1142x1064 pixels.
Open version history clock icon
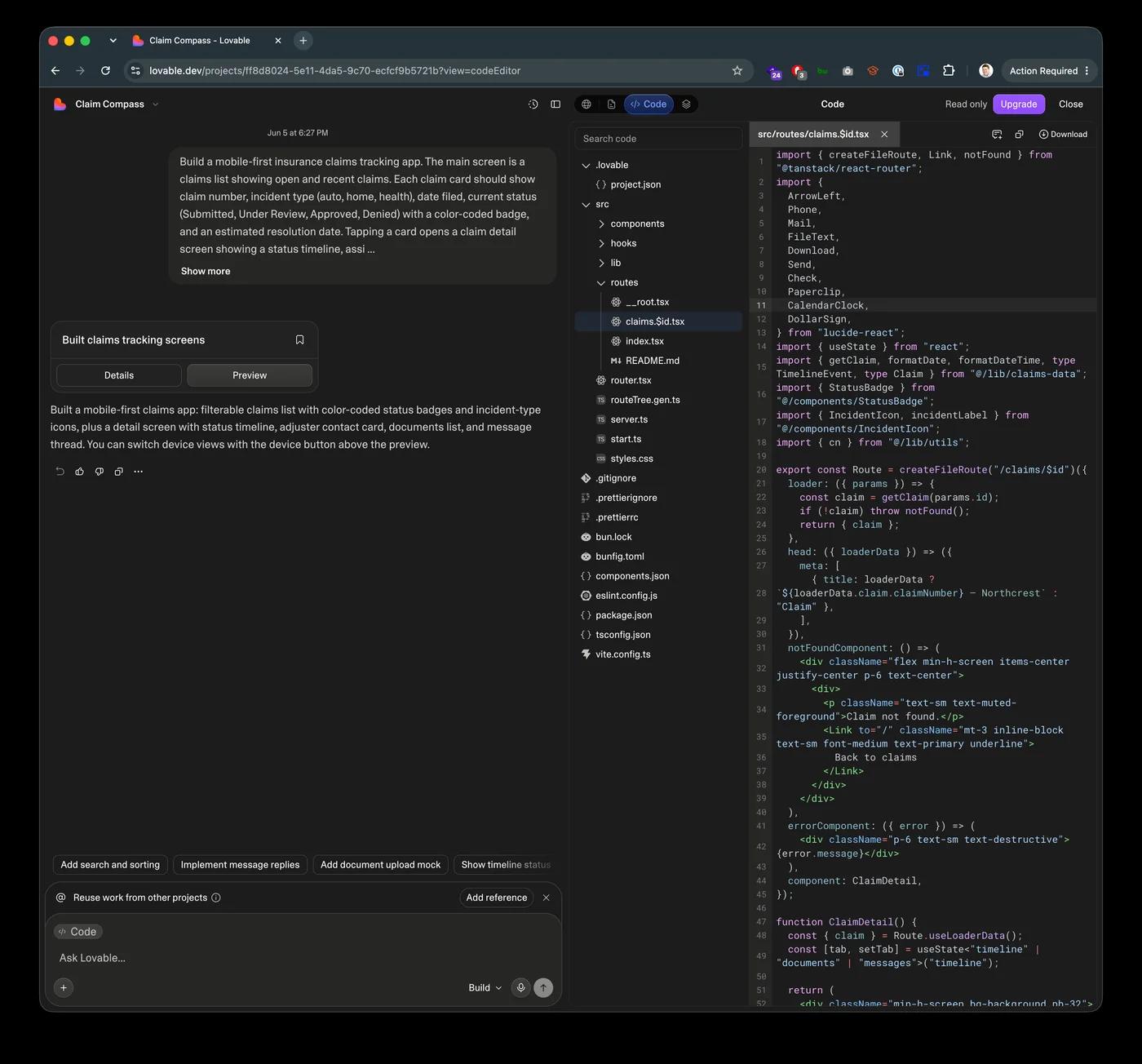click(533, 104)
